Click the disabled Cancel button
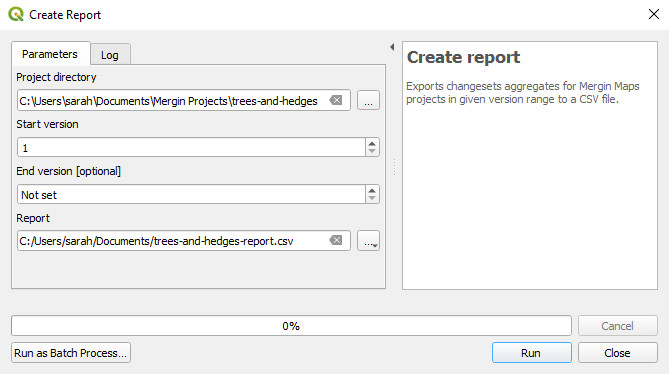669x374 pixels. (617, 326)
